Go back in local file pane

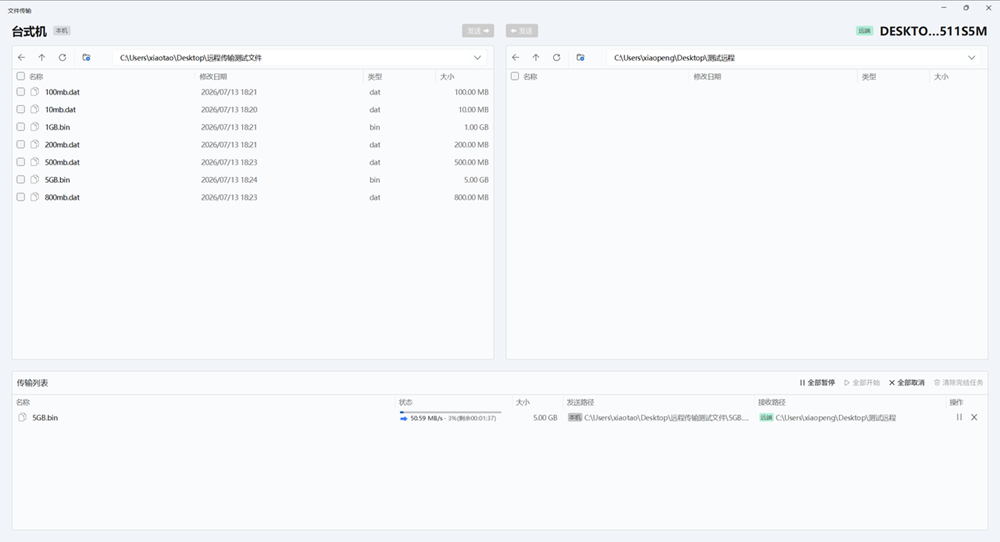pyautogui.click(x=22, y=57)
